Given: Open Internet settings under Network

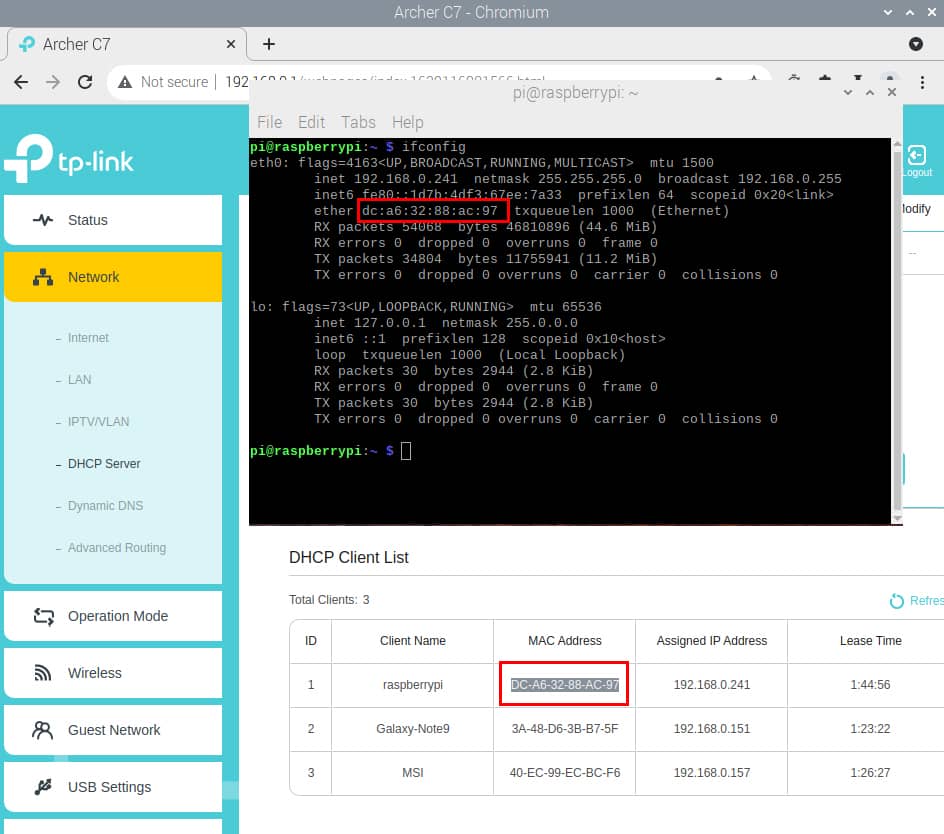Looking at the screenshot, I should pyautogui.click(x=88, y=338).
